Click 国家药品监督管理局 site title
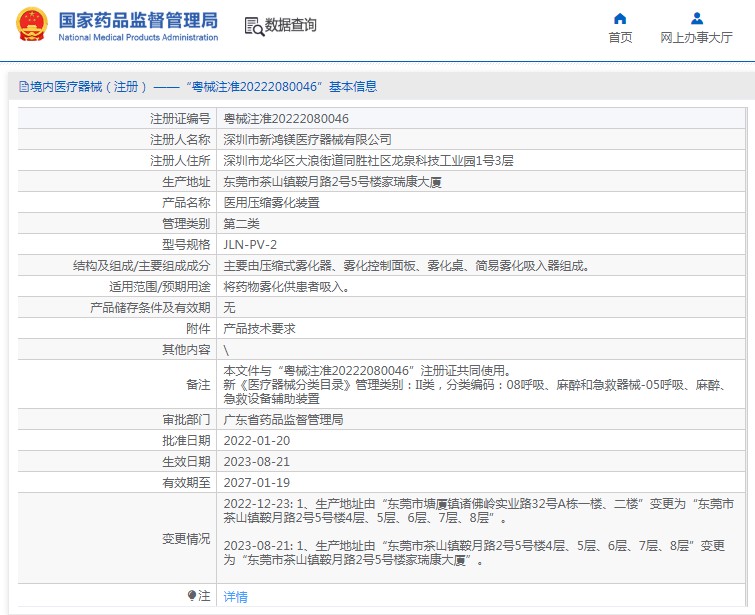This screenshot has height=615, width=755. [x=137, y=20]
